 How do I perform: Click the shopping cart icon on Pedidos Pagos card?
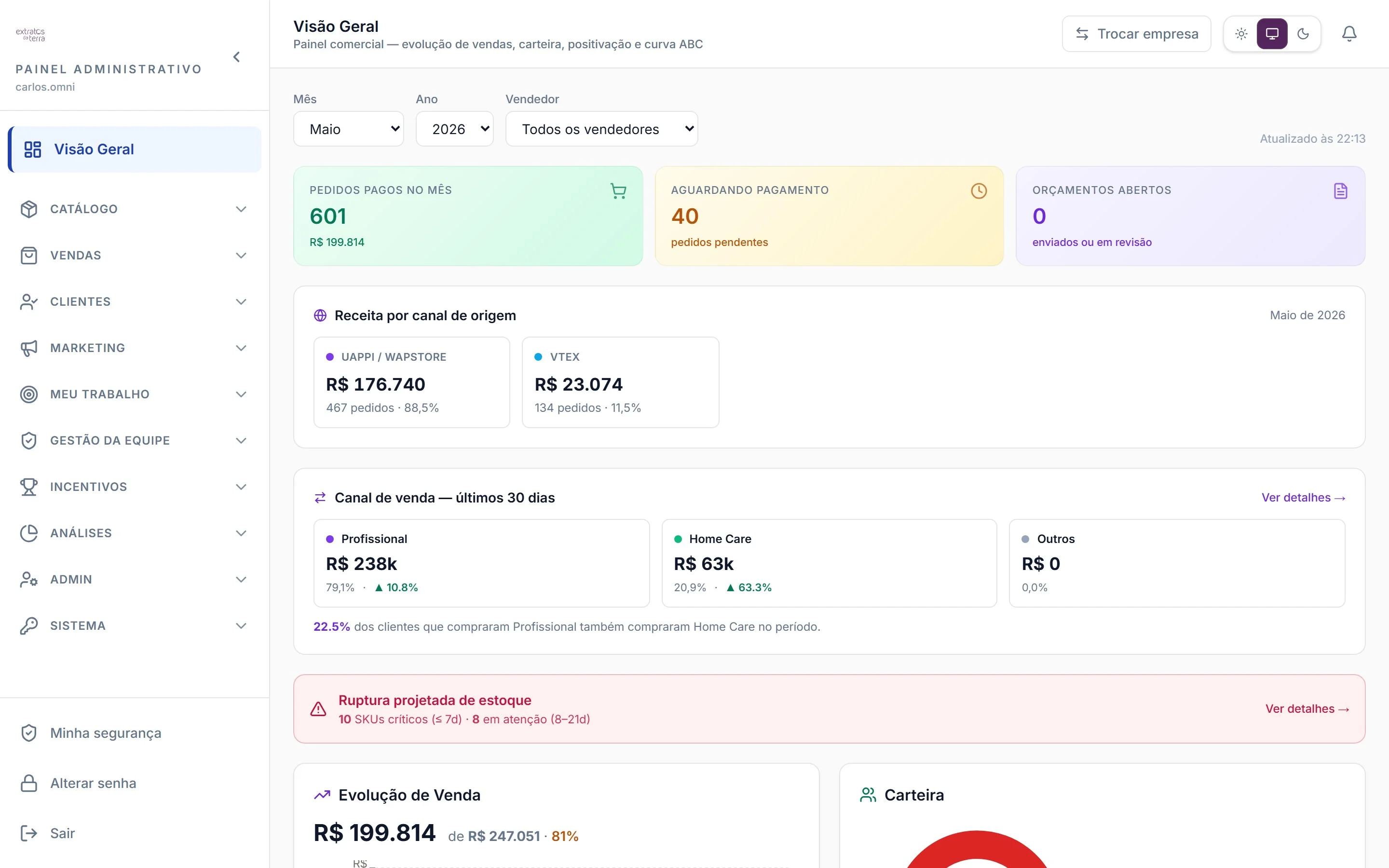(618, 191)
